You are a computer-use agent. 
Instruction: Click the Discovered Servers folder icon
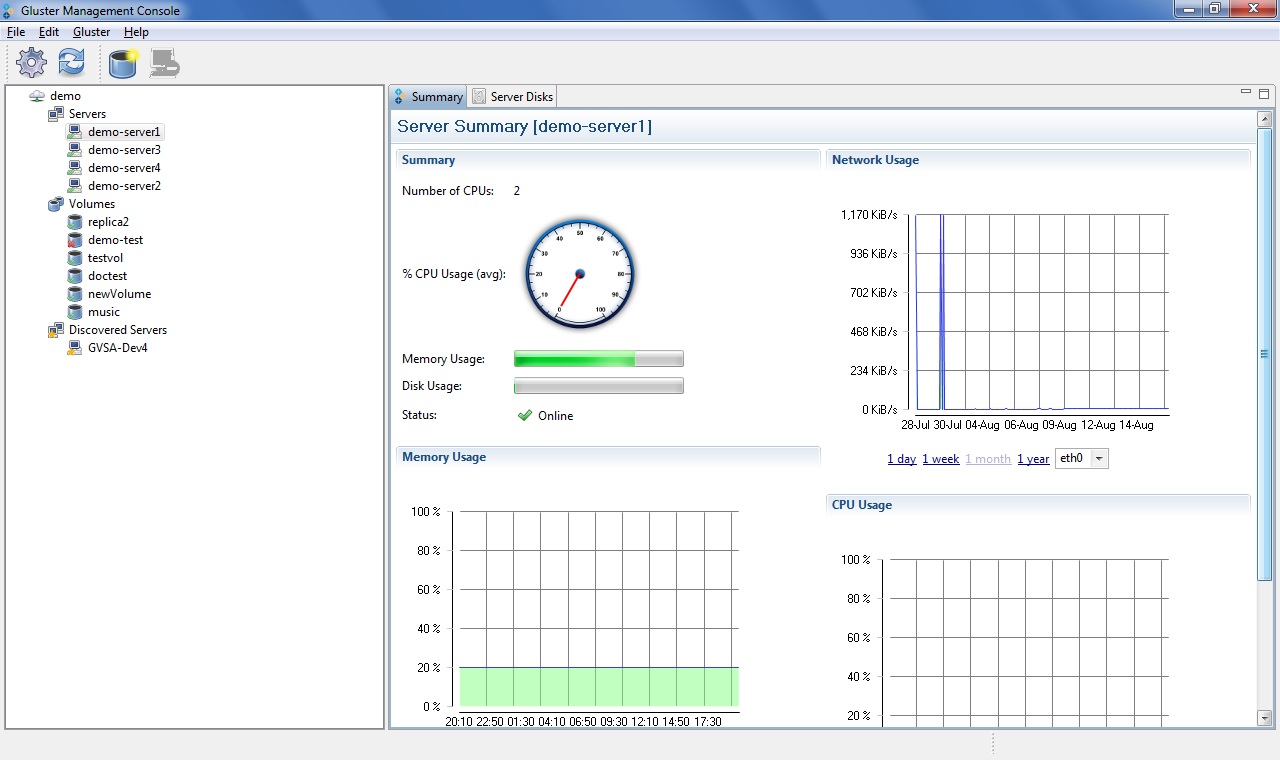[56, 330]
